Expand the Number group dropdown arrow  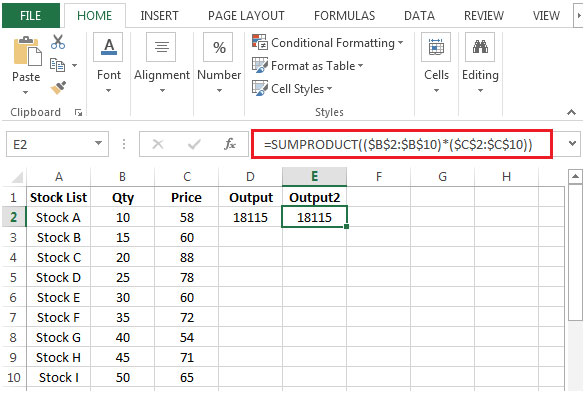point(219,90)
